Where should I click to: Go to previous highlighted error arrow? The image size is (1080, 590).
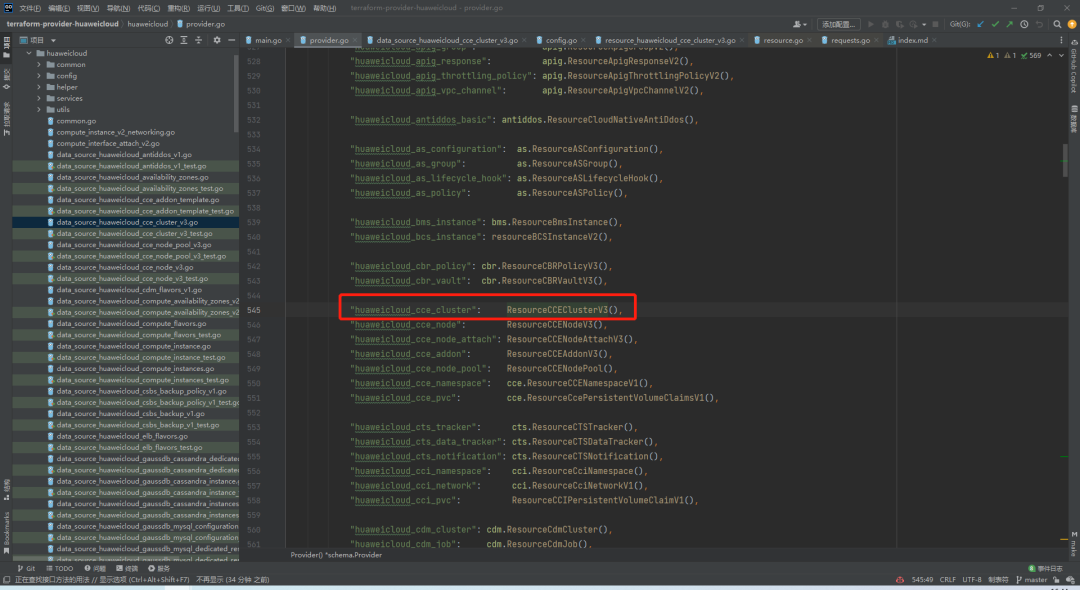pos(1049,55)
